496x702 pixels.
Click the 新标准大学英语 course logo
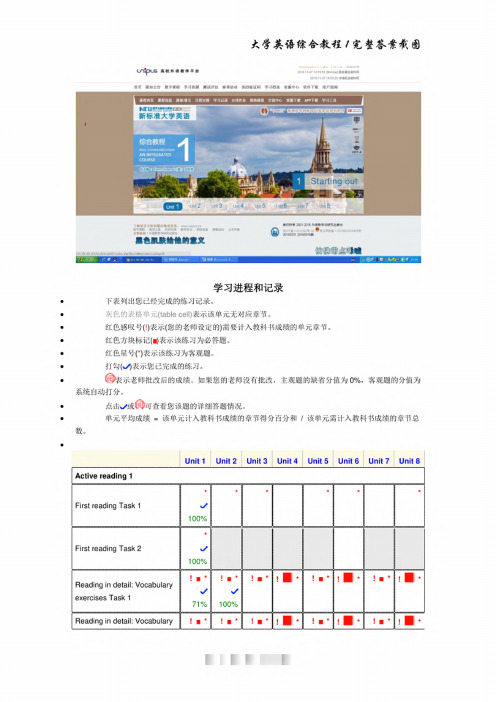click(x=164, y=112)
